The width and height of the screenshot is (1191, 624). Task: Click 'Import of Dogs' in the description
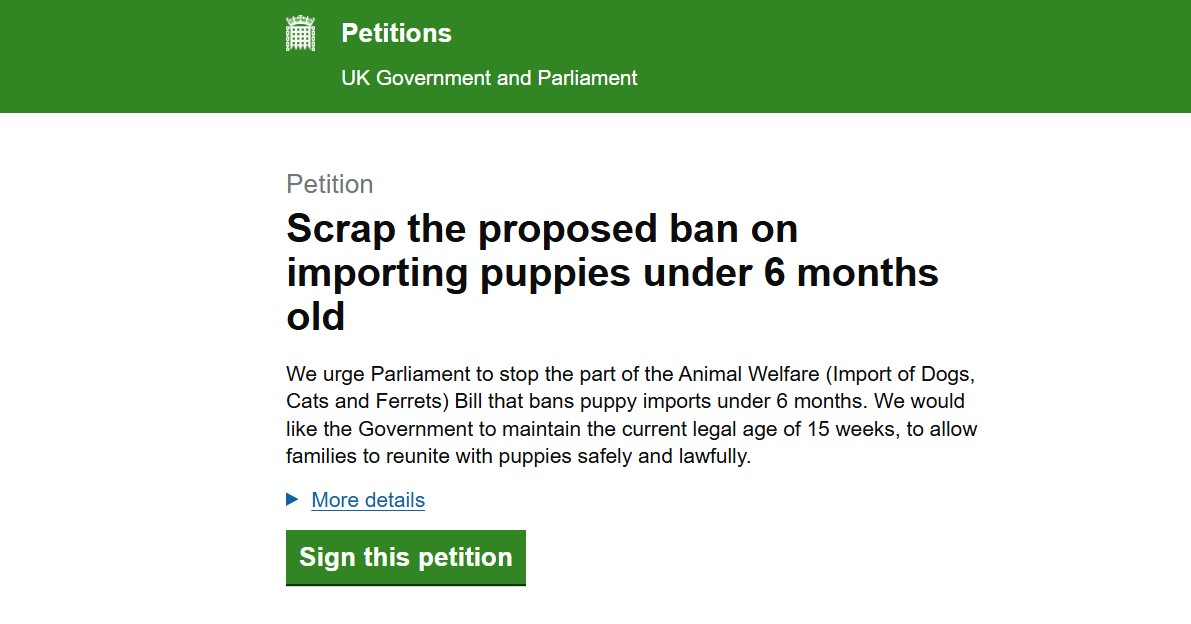tap(898, 374)
